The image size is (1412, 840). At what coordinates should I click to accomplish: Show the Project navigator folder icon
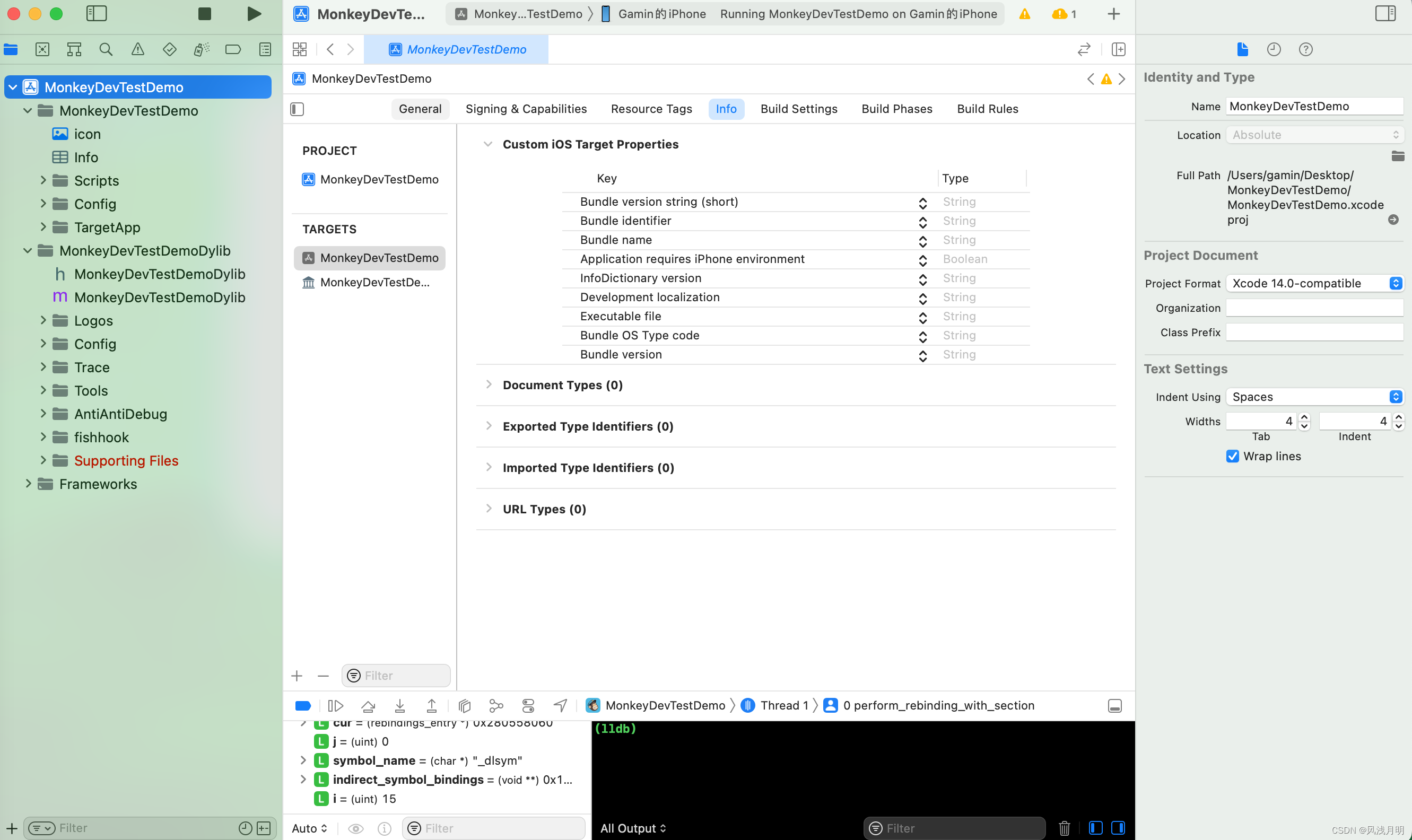[11, 49]
